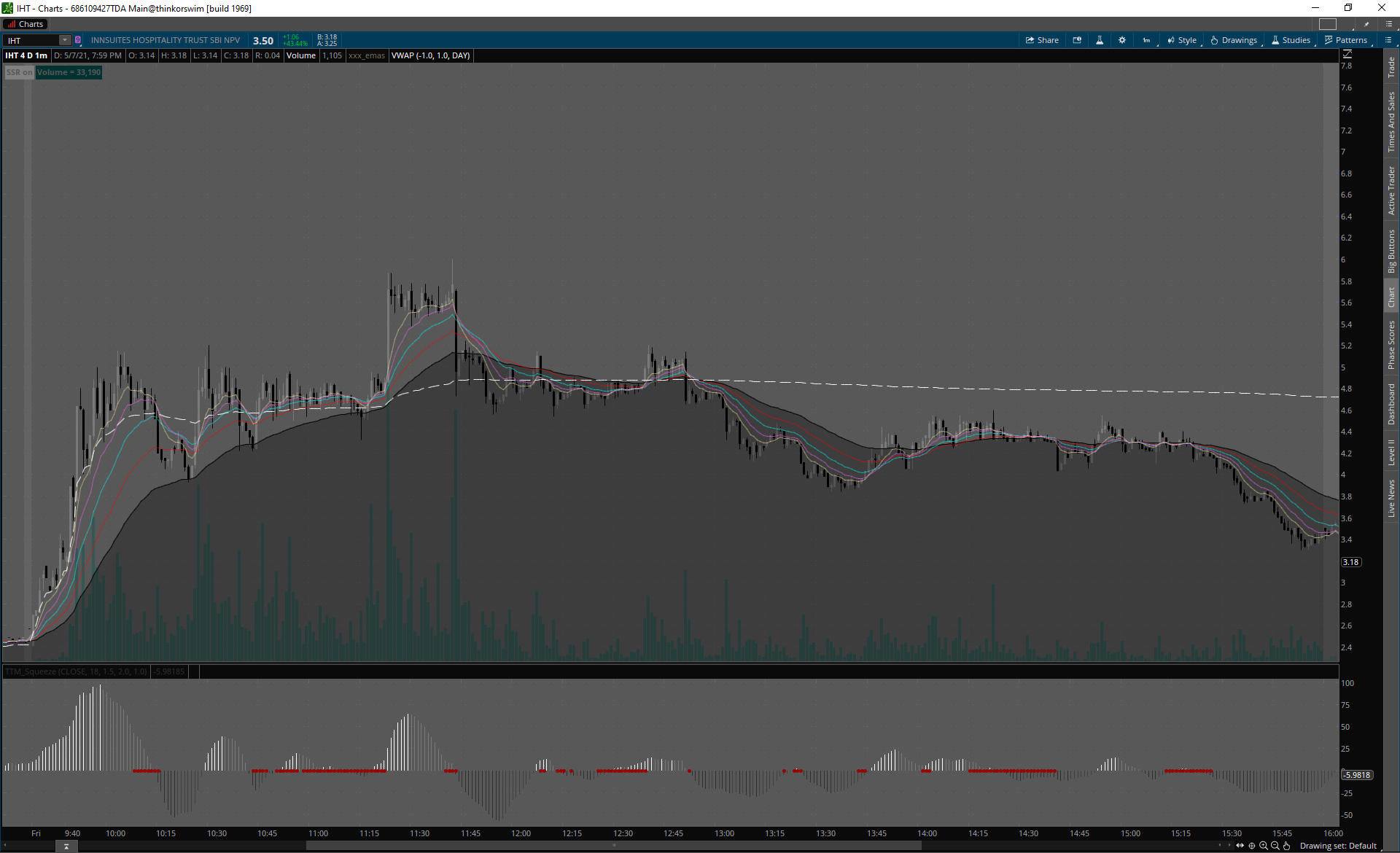Open the Active Trader side tab

point(1391,190)
